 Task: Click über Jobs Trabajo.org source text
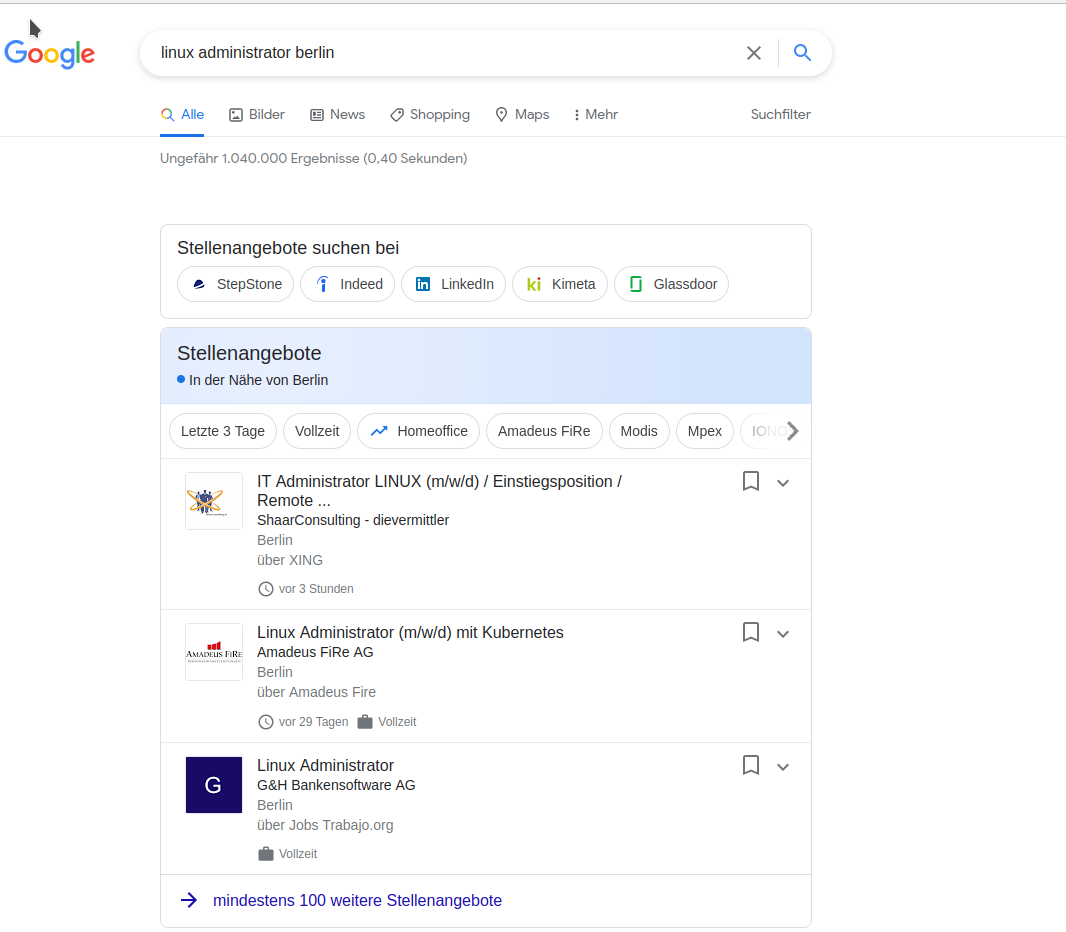click(x=325, y=825)
